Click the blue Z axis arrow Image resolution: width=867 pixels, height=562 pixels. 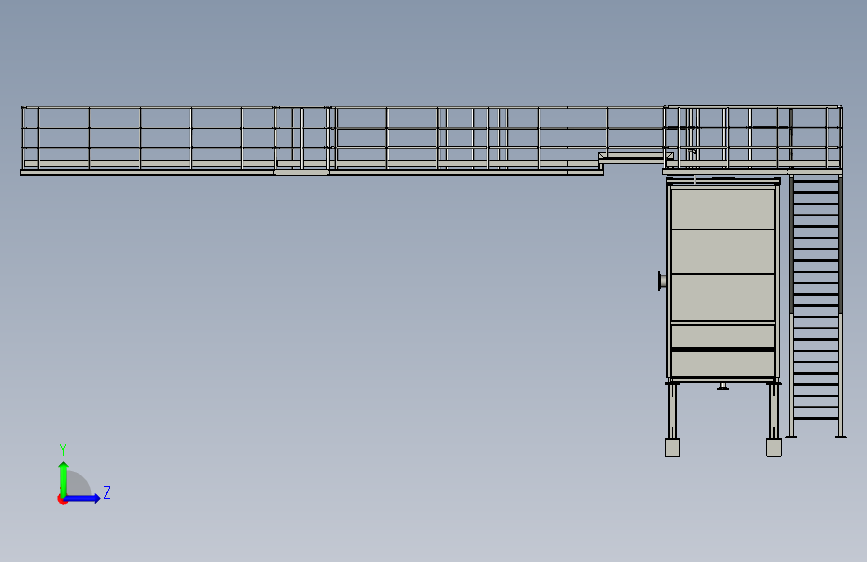point(83,498)
